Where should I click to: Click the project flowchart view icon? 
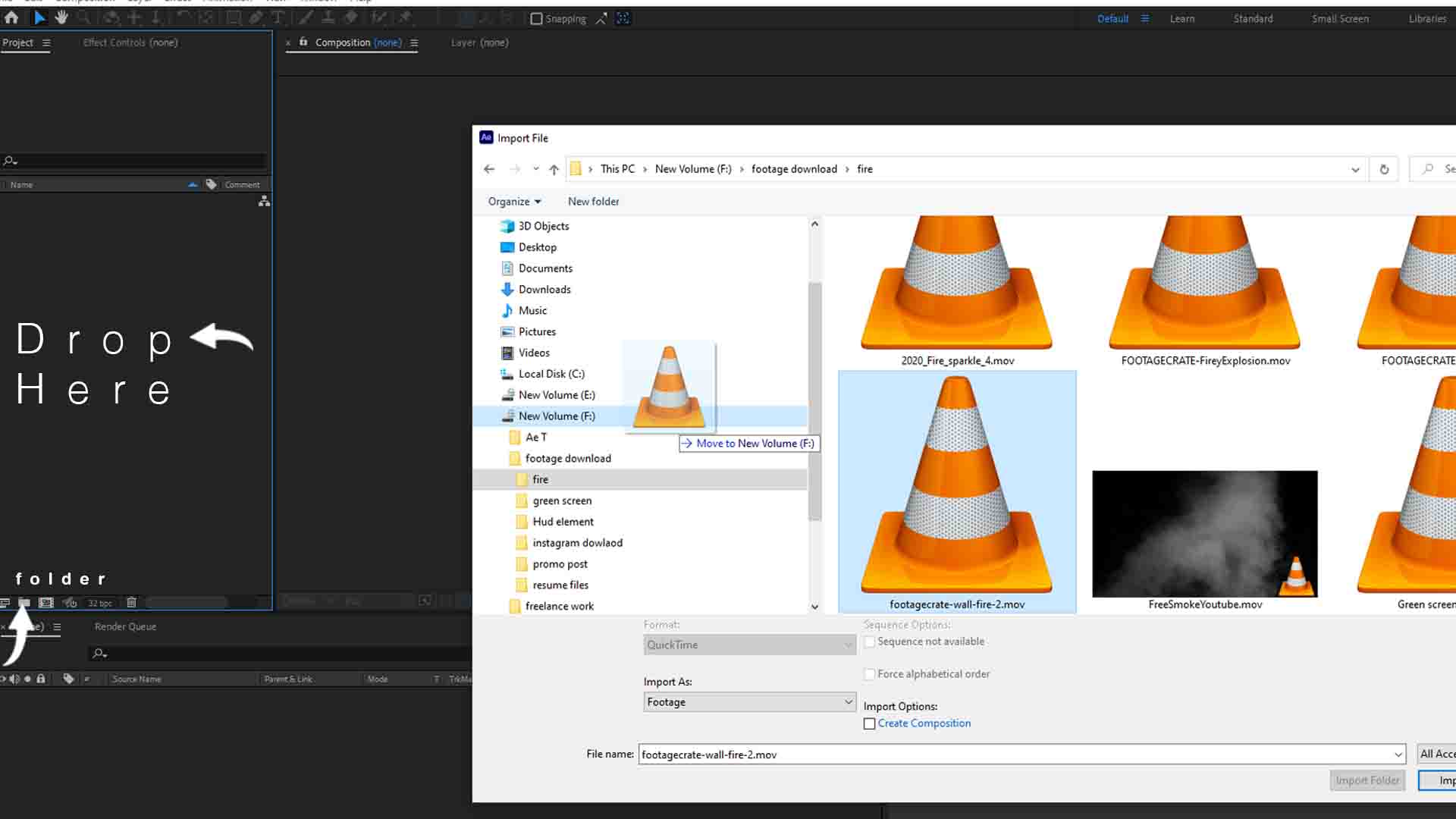[x=264, y=201]
